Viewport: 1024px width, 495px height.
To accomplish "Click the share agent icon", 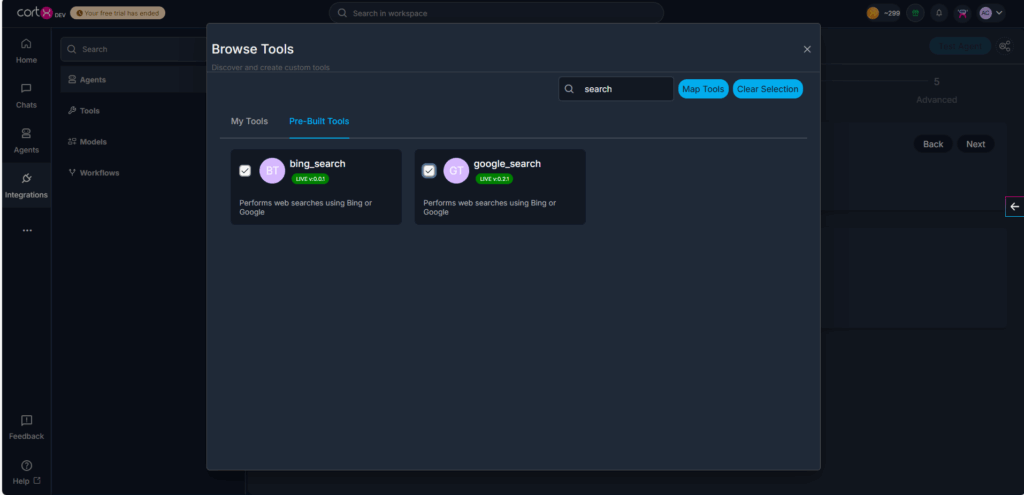I will click(x=1004, y=46).
